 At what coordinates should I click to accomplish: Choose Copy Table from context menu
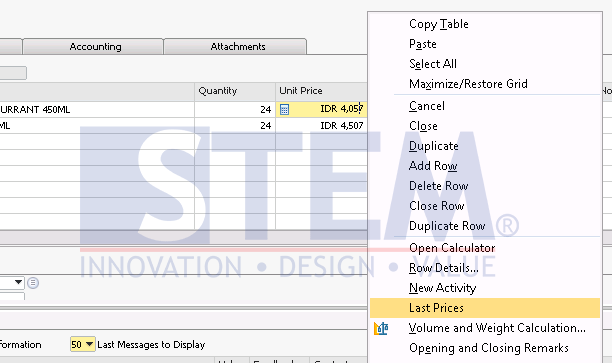(484, 24)
